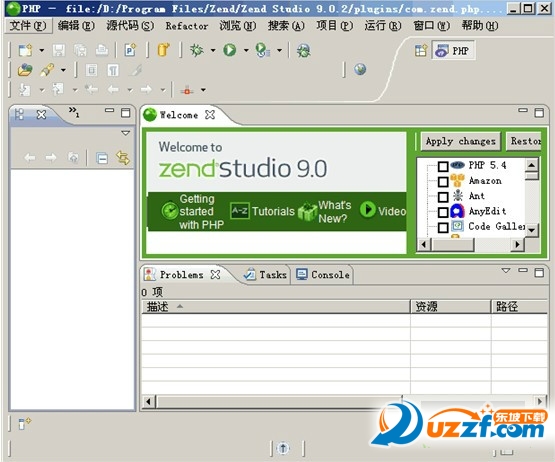
Task: Open the 帮助(H) menu
Action: [480, 26]
